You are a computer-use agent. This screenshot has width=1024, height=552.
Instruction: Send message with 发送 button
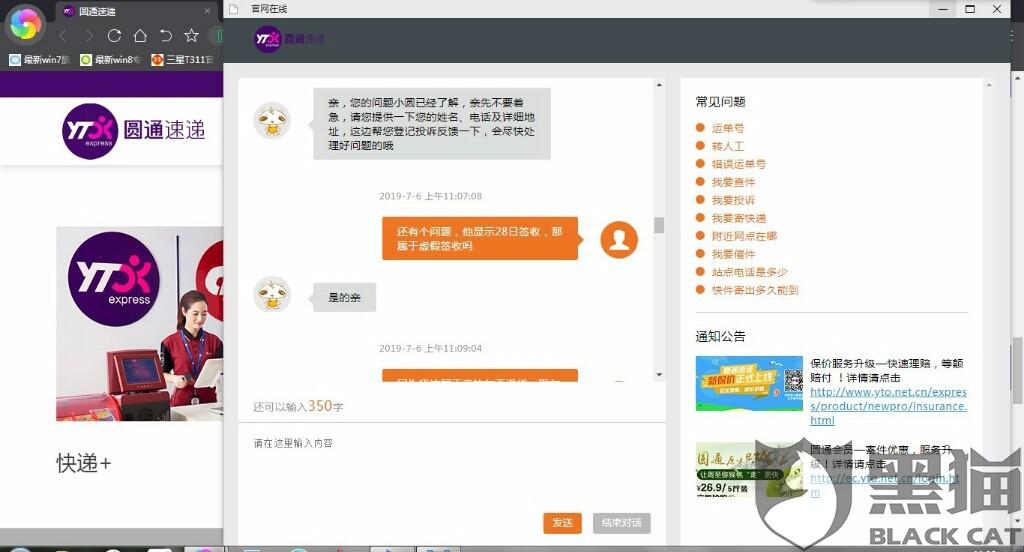point(562,523)
